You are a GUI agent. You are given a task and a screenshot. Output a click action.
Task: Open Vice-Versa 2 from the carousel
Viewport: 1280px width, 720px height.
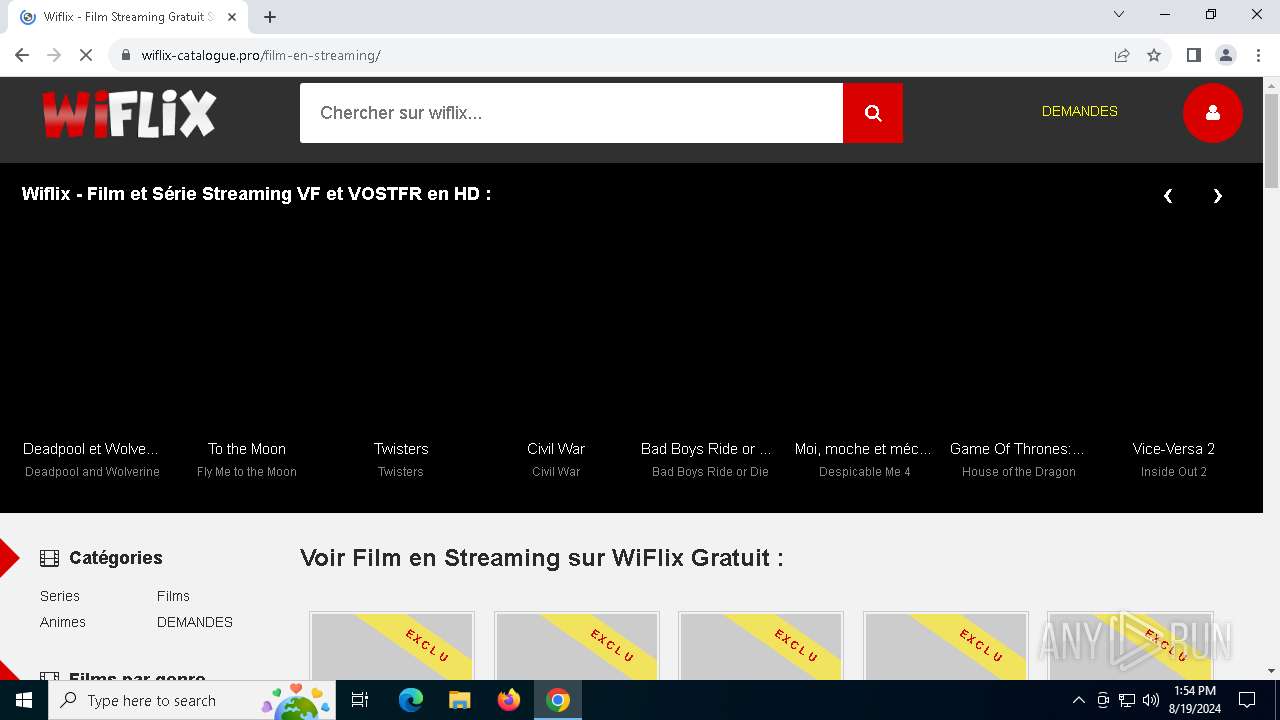1174,449
